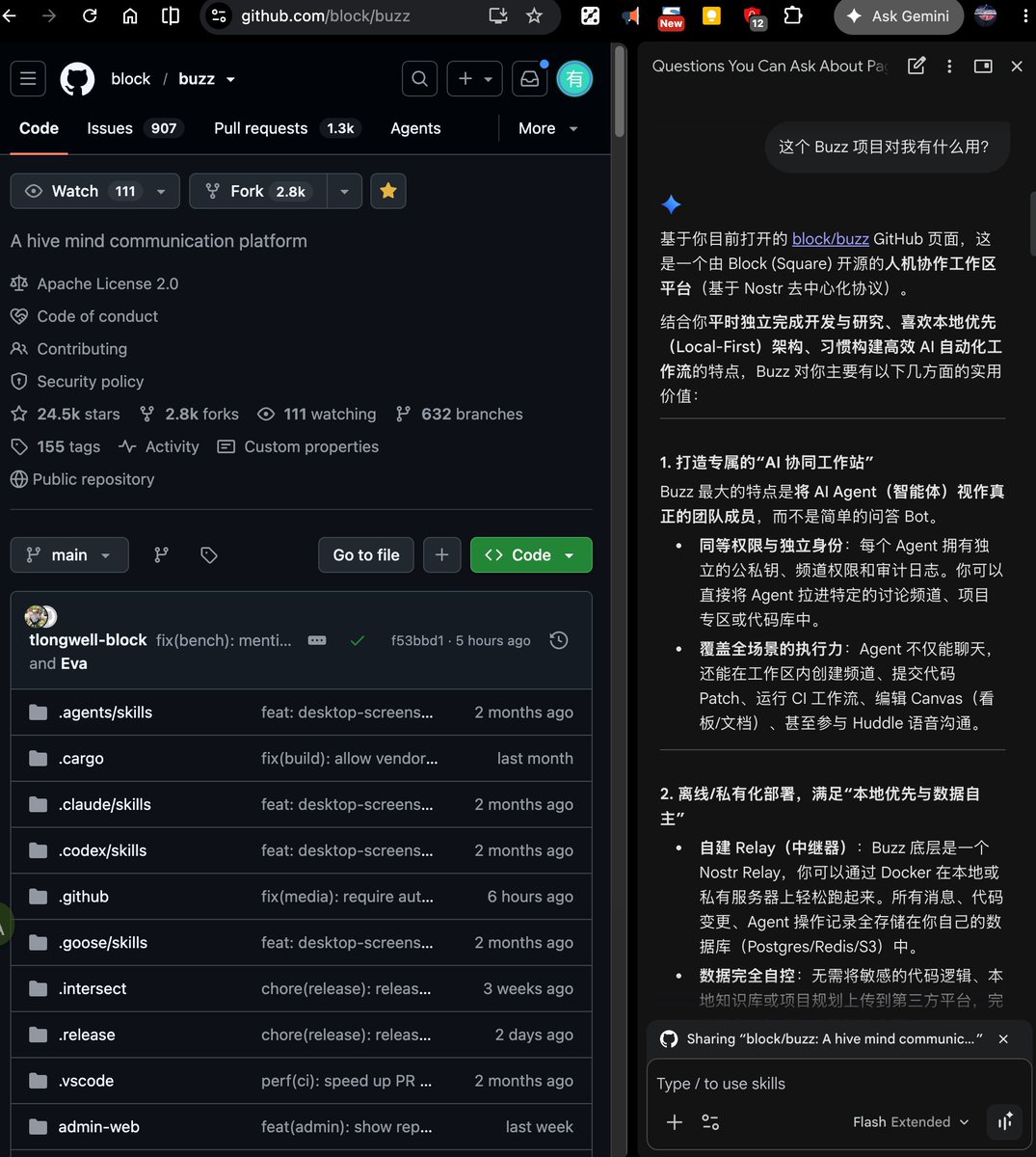Open Watch notifications dropdown arrow
This screenshot has height=1157, width=1036.
tap(161, 191)
